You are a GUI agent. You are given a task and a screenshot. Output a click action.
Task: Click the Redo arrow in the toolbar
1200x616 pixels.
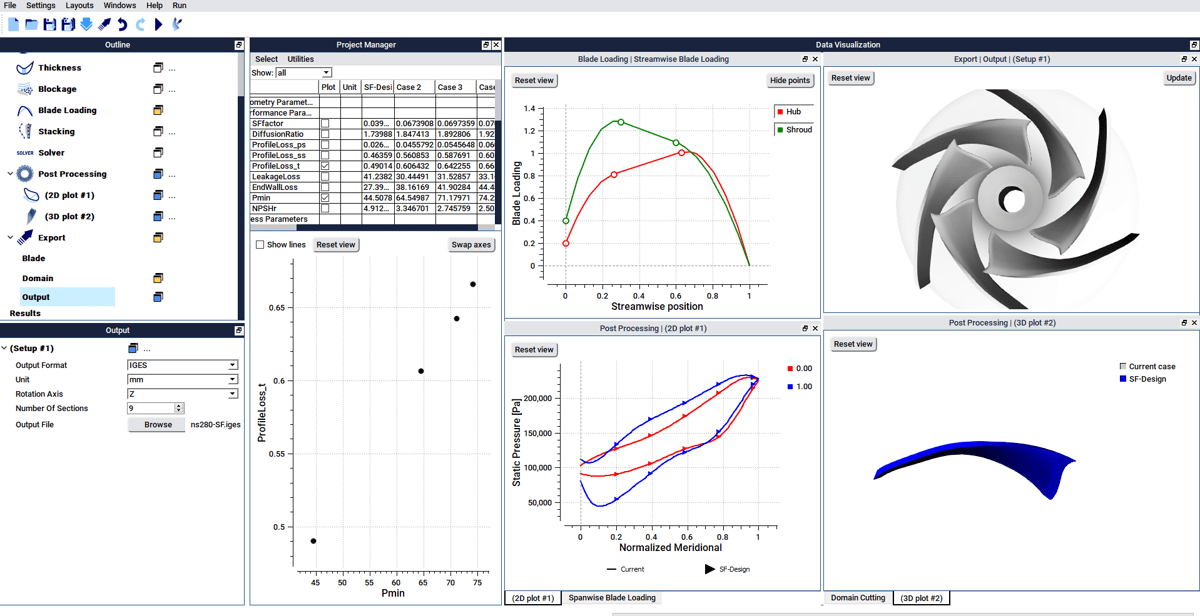[141, 24]
